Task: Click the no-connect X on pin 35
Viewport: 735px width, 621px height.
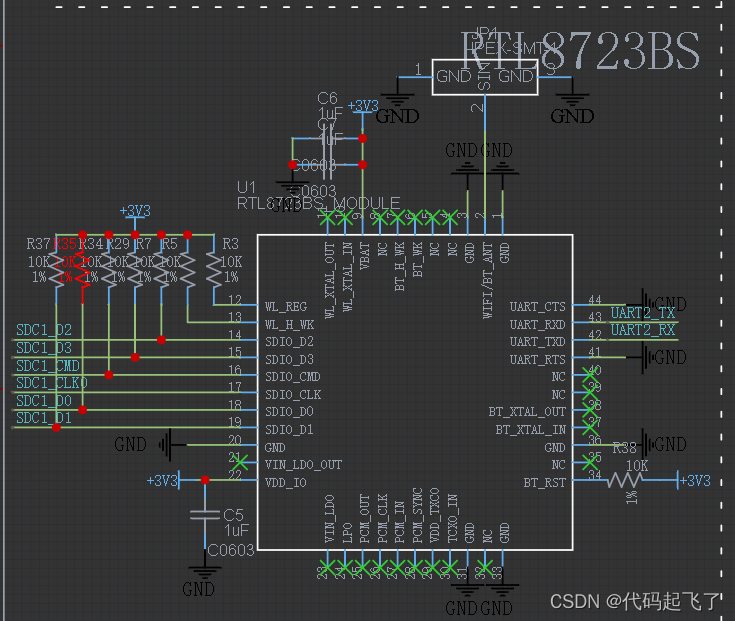Action: (x=591, y=463)
